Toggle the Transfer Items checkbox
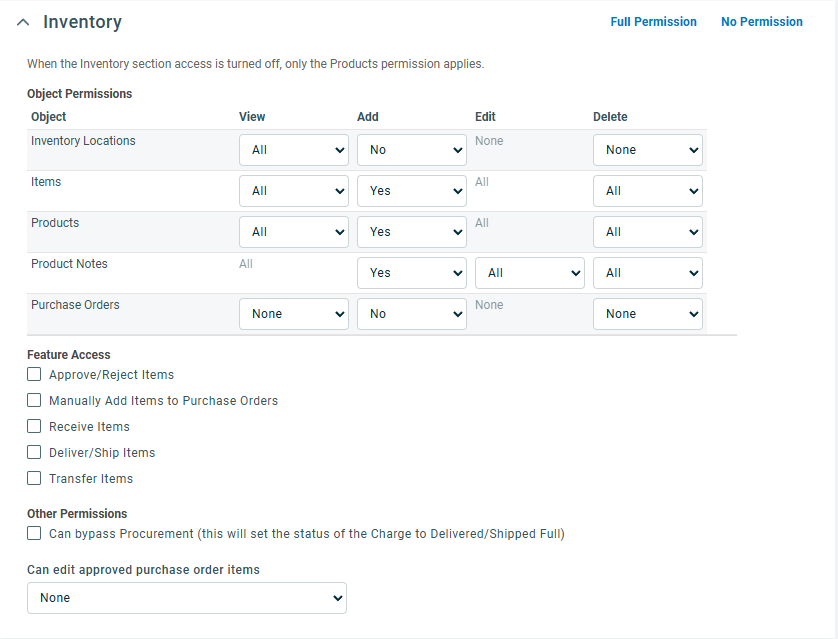 pos(35,479)
